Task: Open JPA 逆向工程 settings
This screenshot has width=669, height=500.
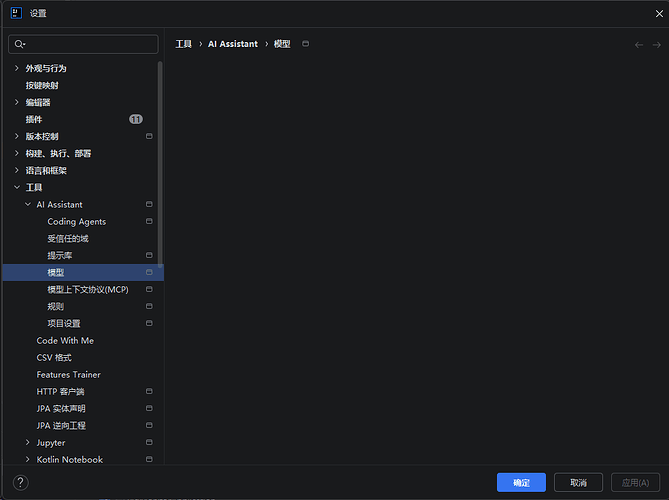Action: coord(61,426)
